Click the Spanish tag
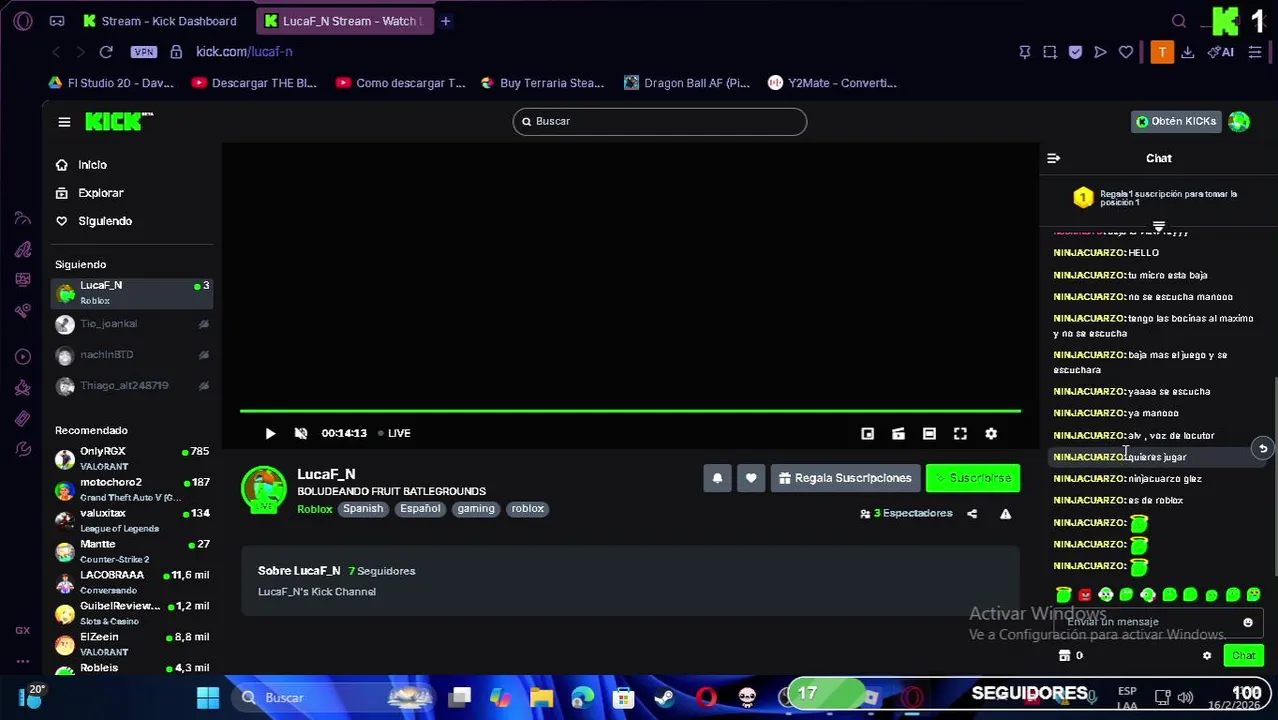This screenshot has width=1278, height=720. pos(363,509)
